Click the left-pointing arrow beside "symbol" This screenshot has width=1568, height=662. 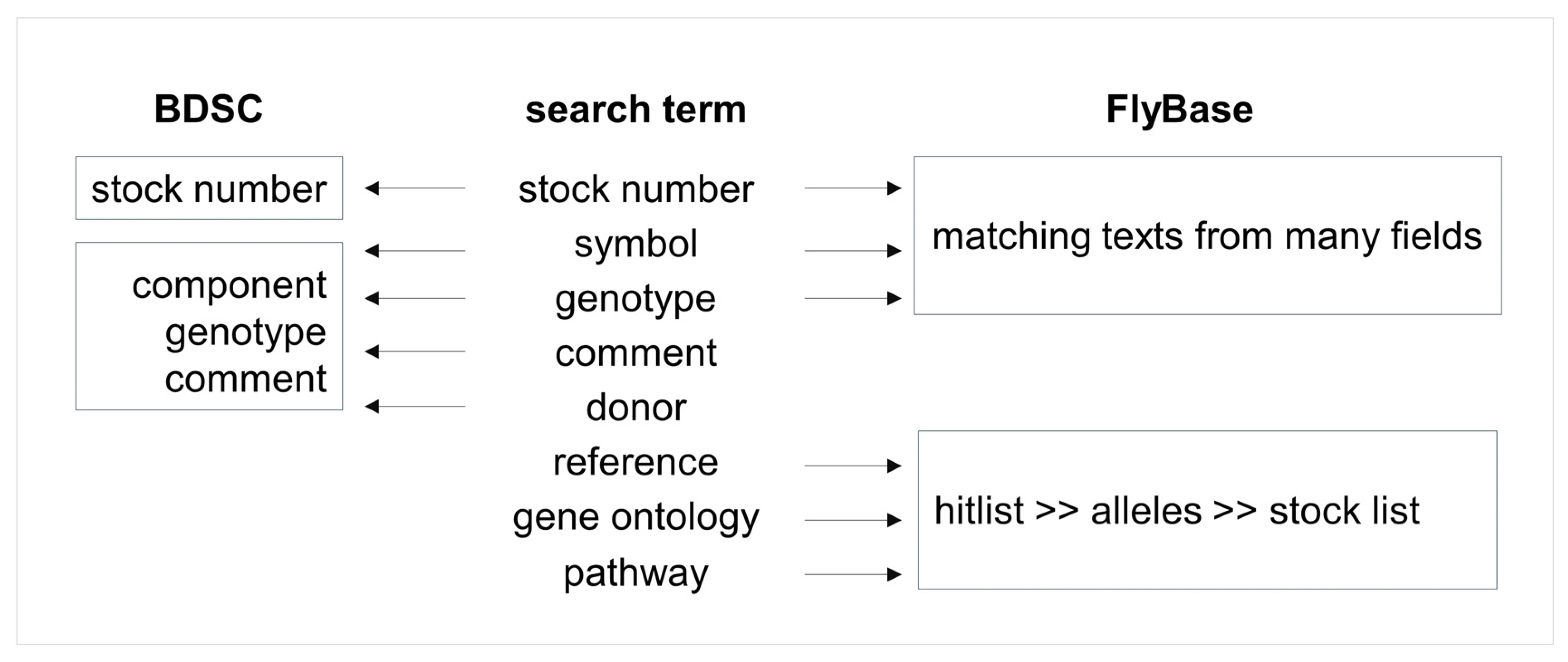415,251
